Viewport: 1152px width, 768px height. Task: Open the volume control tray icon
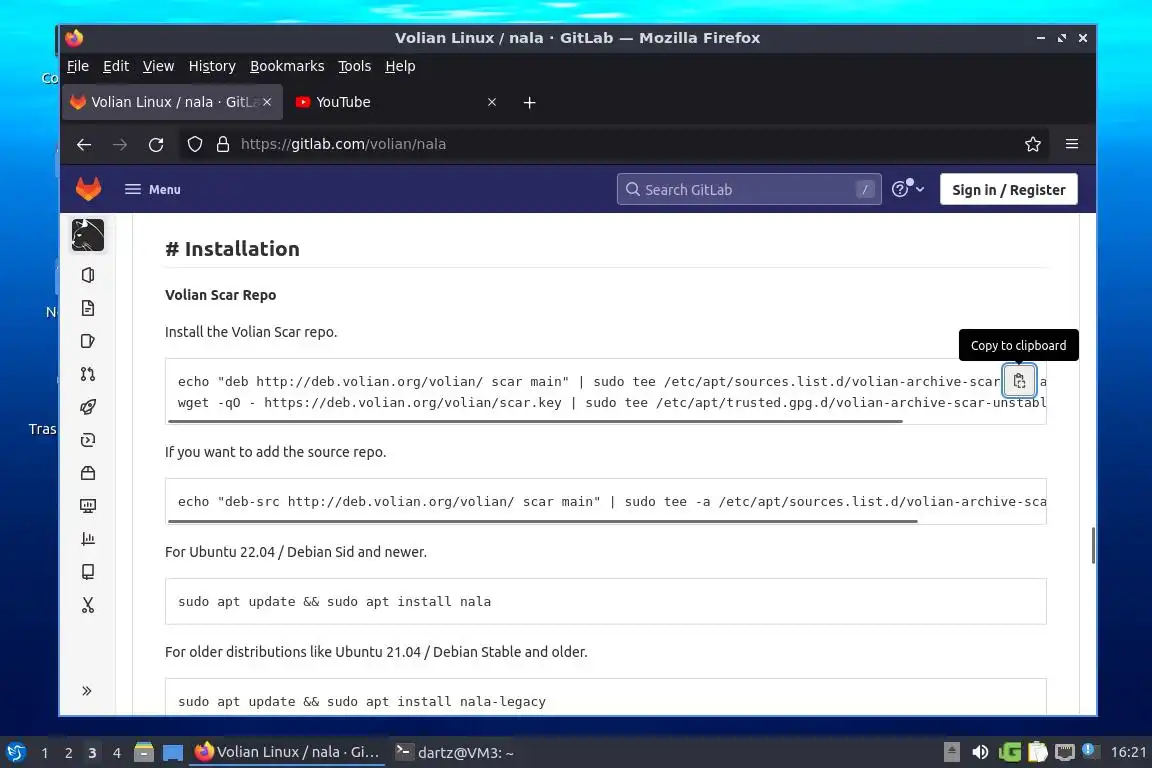[x=979, y=752]
